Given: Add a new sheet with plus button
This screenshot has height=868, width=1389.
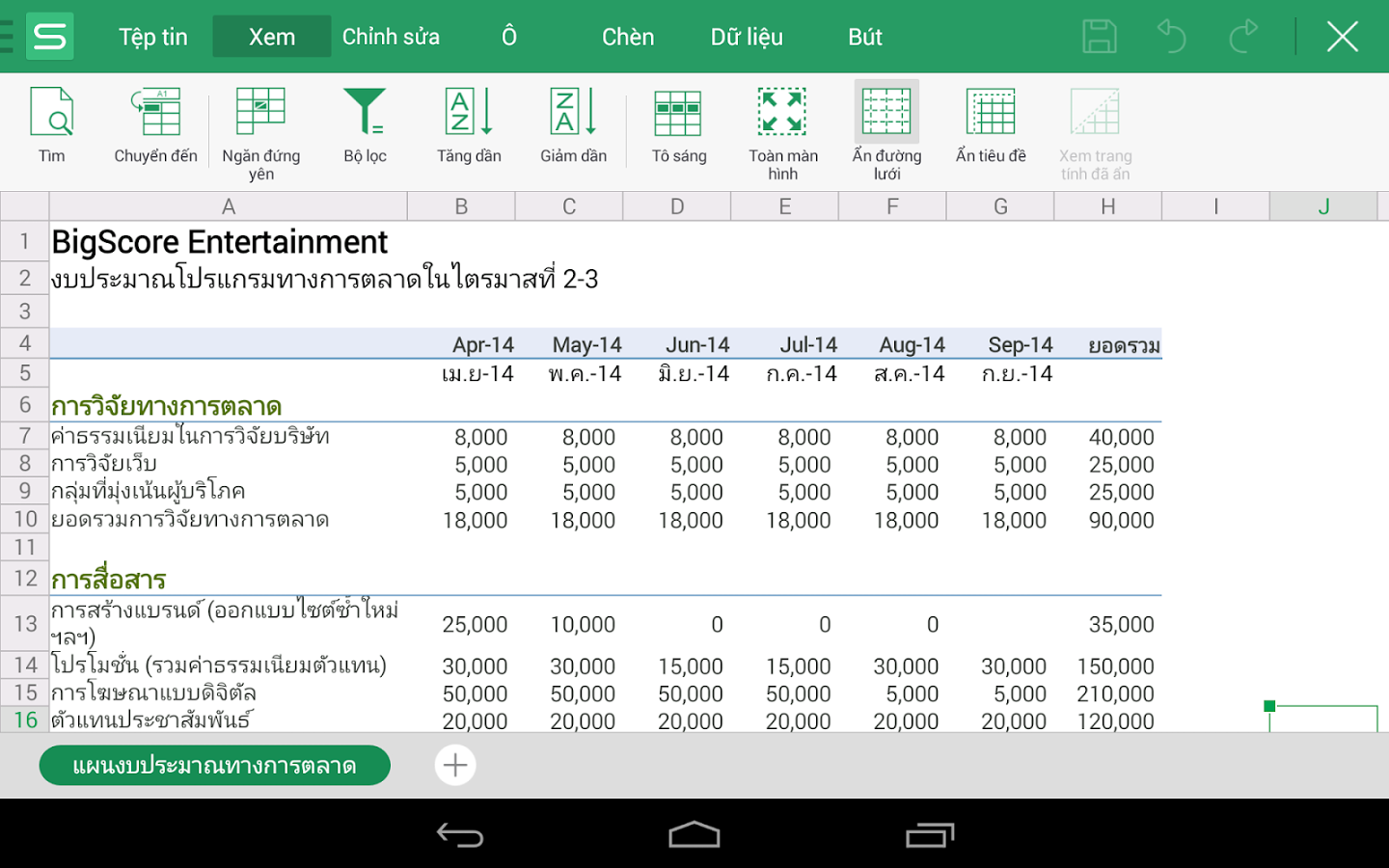Looking at the screenshot, I should pyautogui.click(x=455, y=766).
